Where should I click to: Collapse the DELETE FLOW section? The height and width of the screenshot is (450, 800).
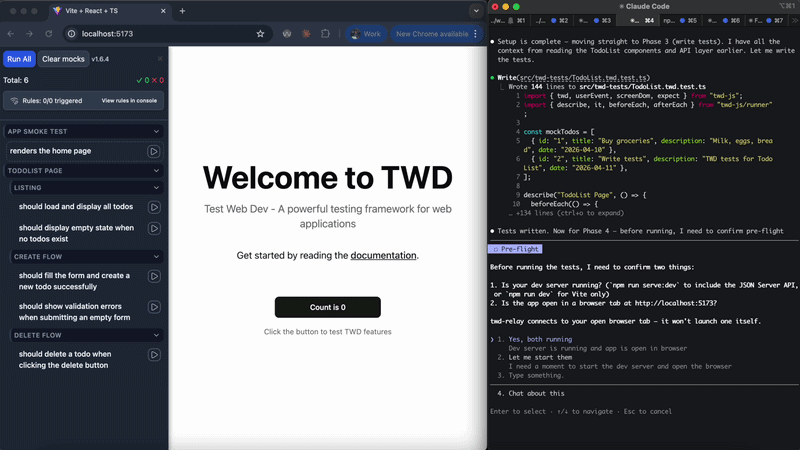point(156,335)
